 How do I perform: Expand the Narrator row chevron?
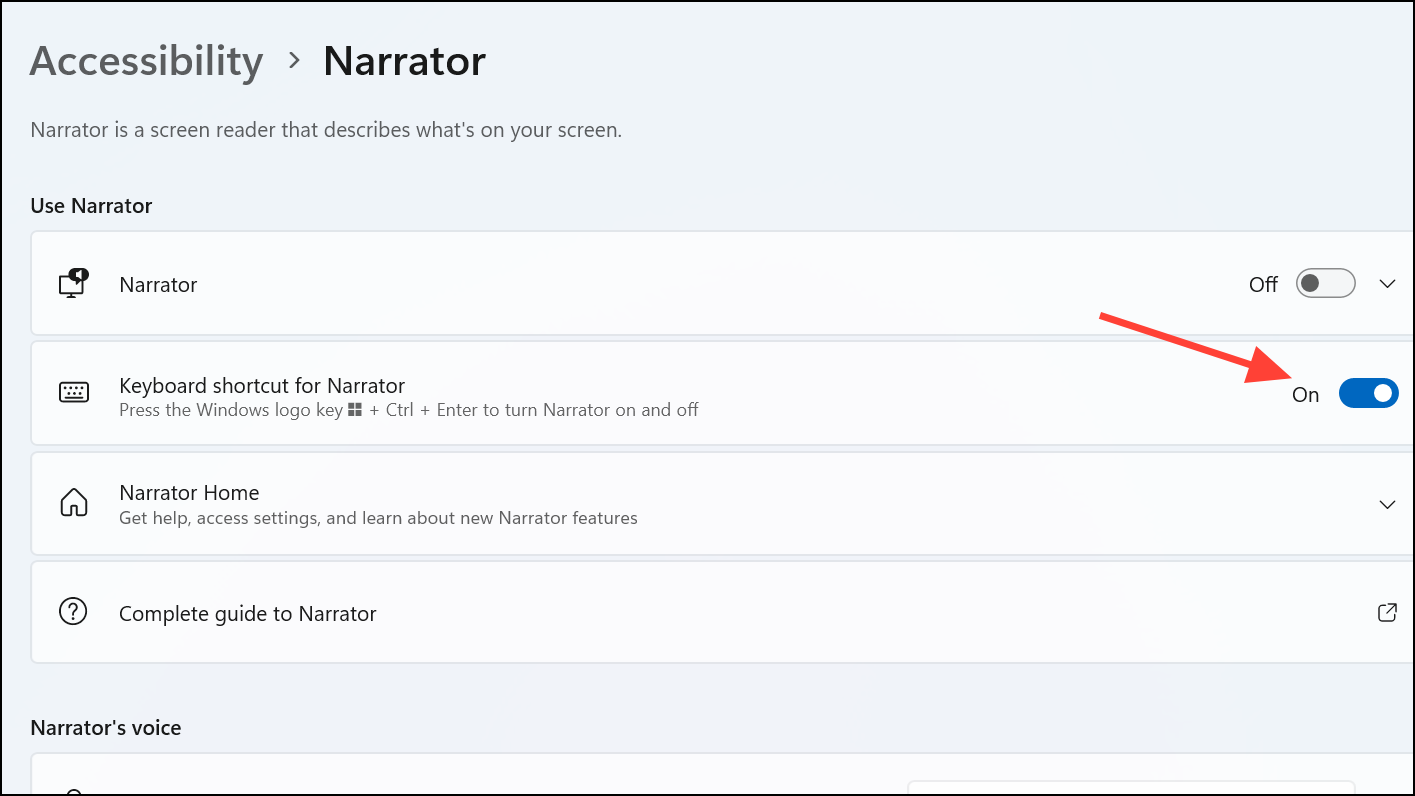pos(1387,284)
